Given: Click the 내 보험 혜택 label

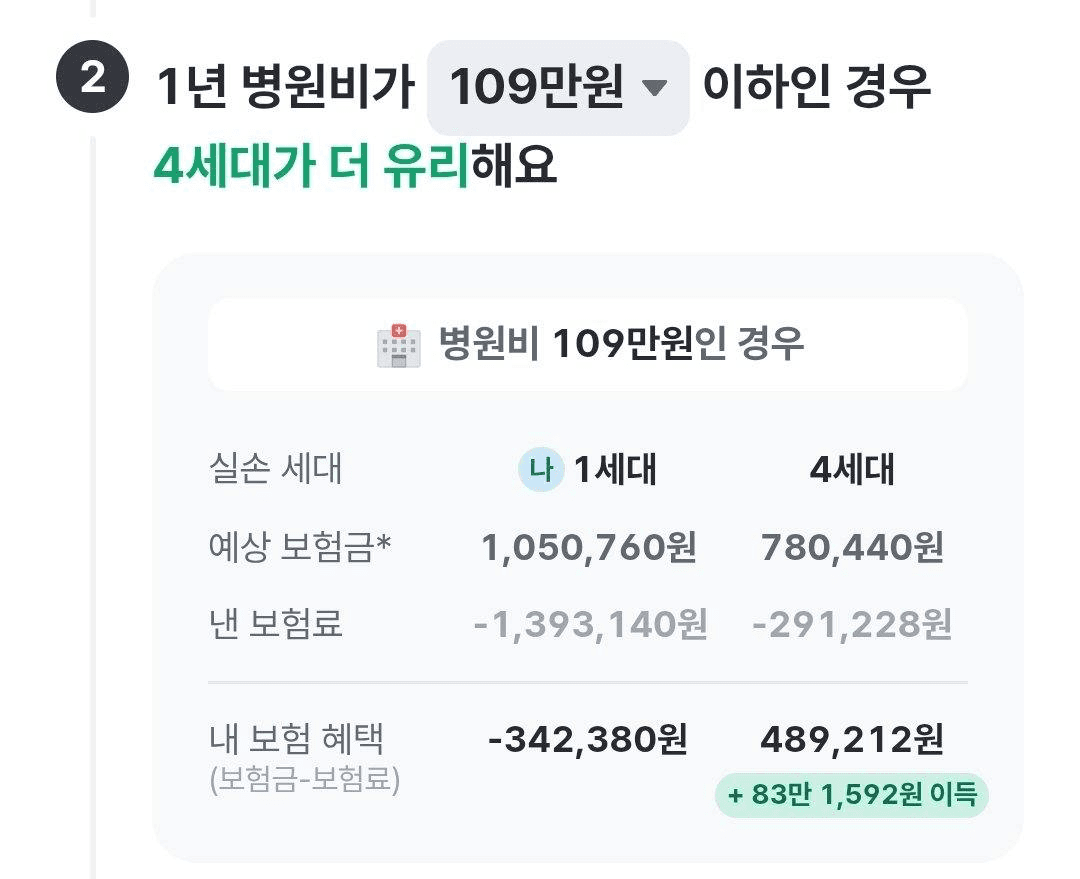Looking at the screenshot, I should [x=297, y=740].
